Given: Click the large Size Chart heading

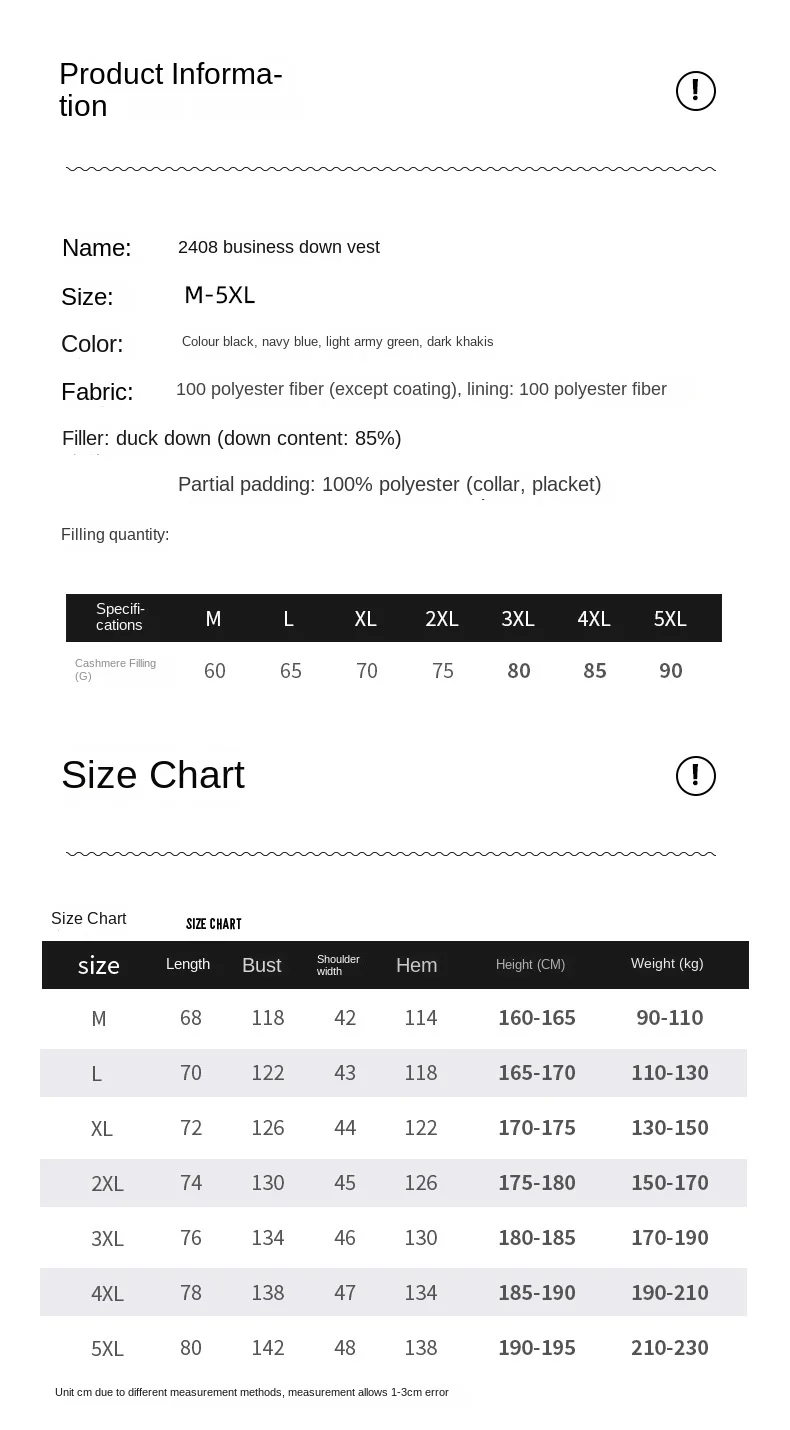Looking at the screenshot, I should coord(153,775).
